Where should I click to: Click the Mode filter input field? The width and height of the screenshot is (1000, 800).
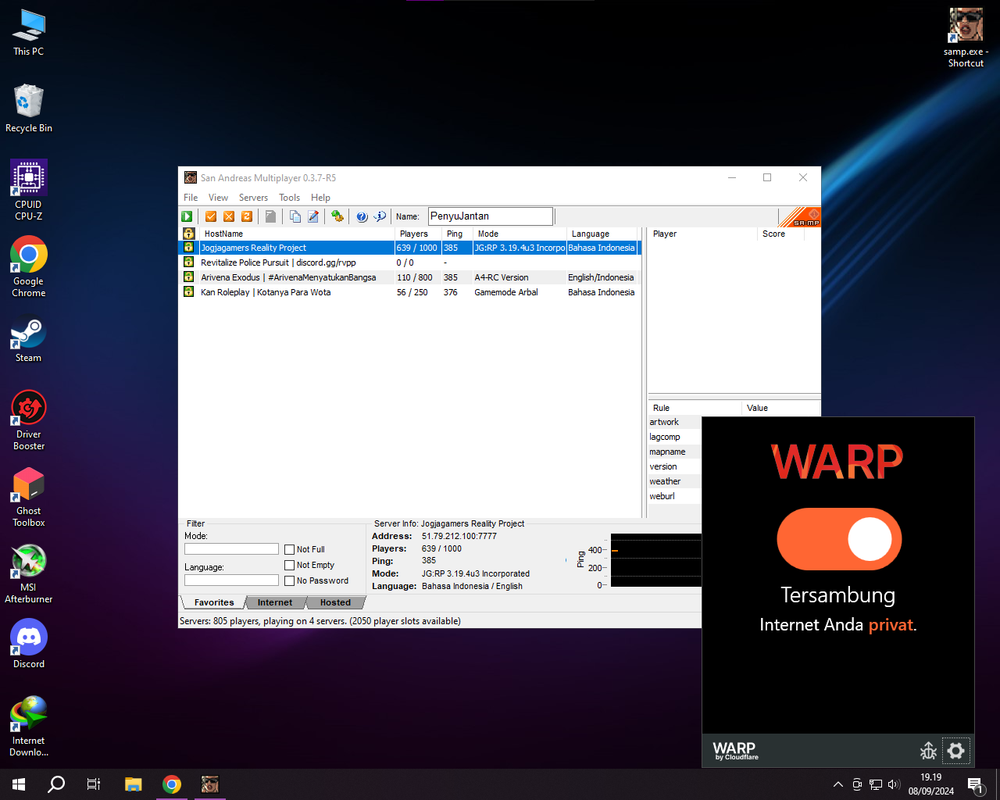(232, 549)
